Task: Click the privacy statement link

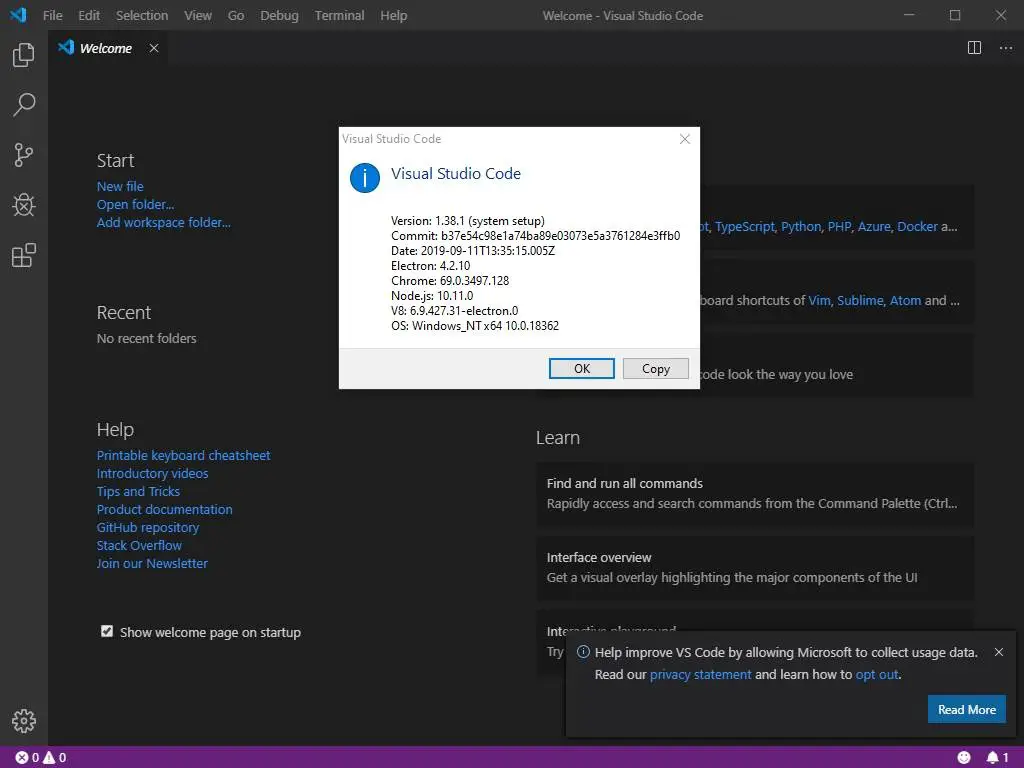Action: [700, 674]
